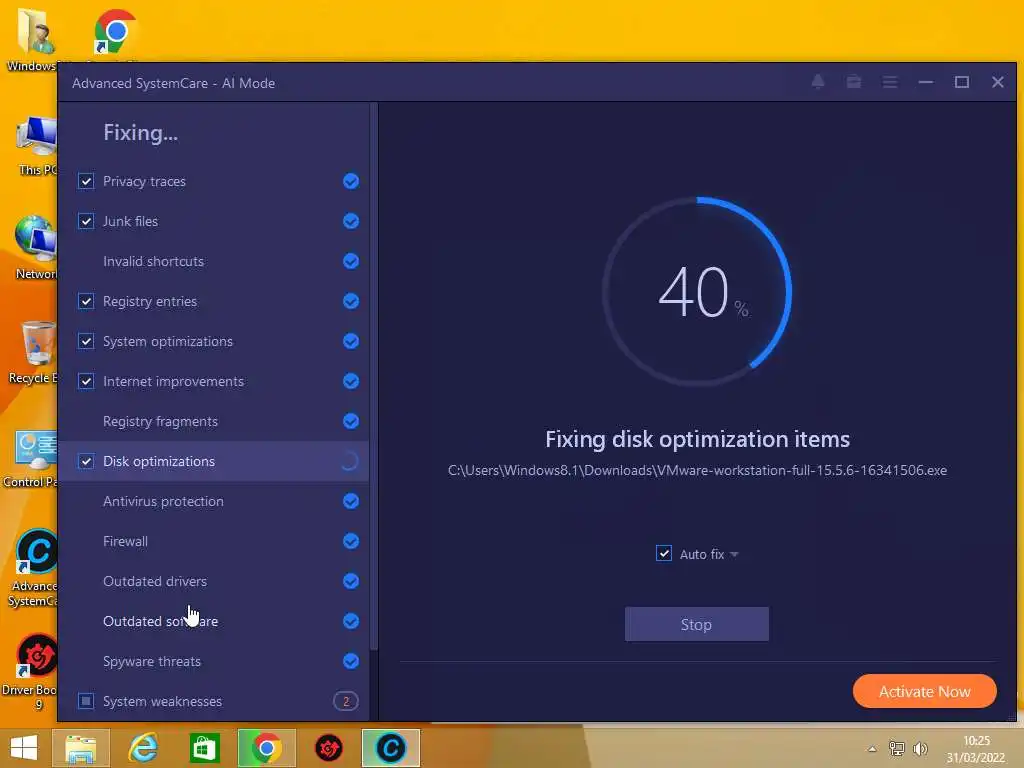Click the Windows Start button
The image size is (1024, 768).
(24, 748)
